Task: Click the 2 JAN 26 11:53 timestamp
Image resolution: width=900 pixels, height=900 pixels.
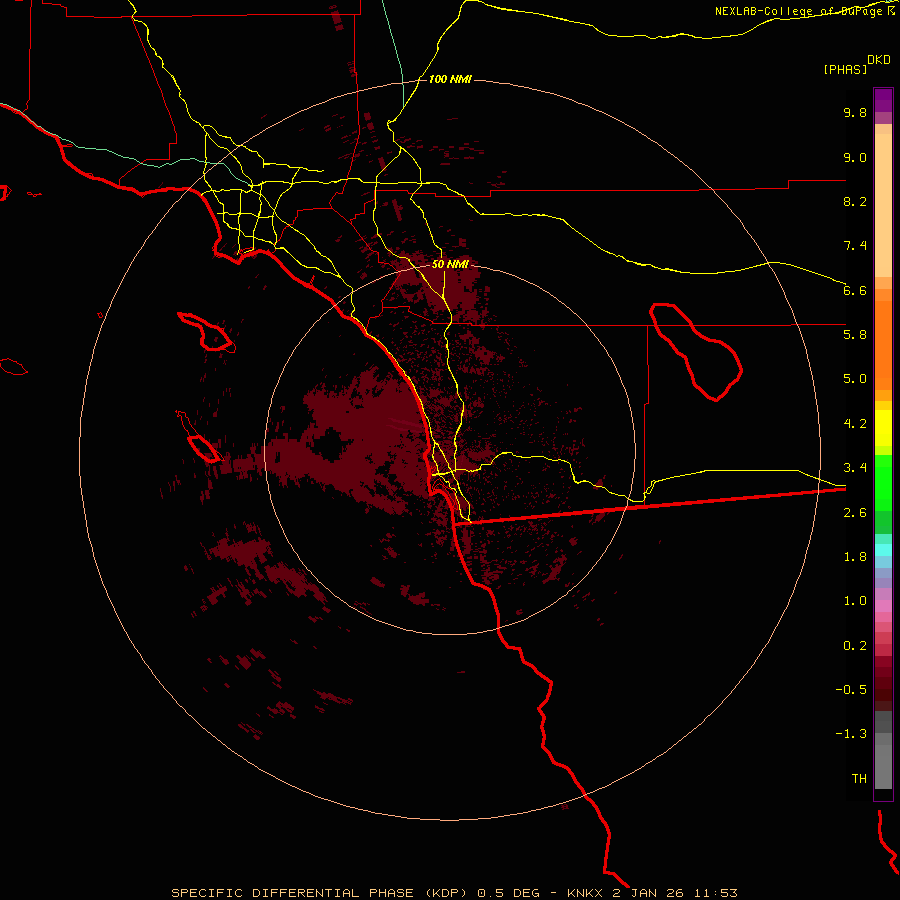Action: coord(675,893)
